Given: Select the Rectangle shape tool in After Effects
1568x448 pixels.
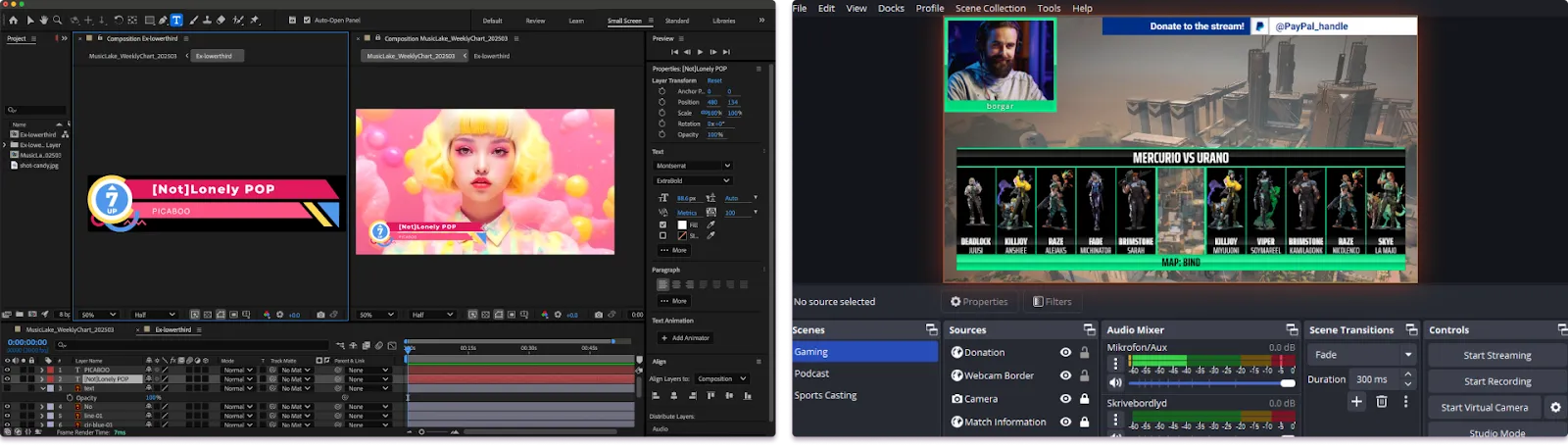Looking at the screenshot, I should tap(149, 20).
